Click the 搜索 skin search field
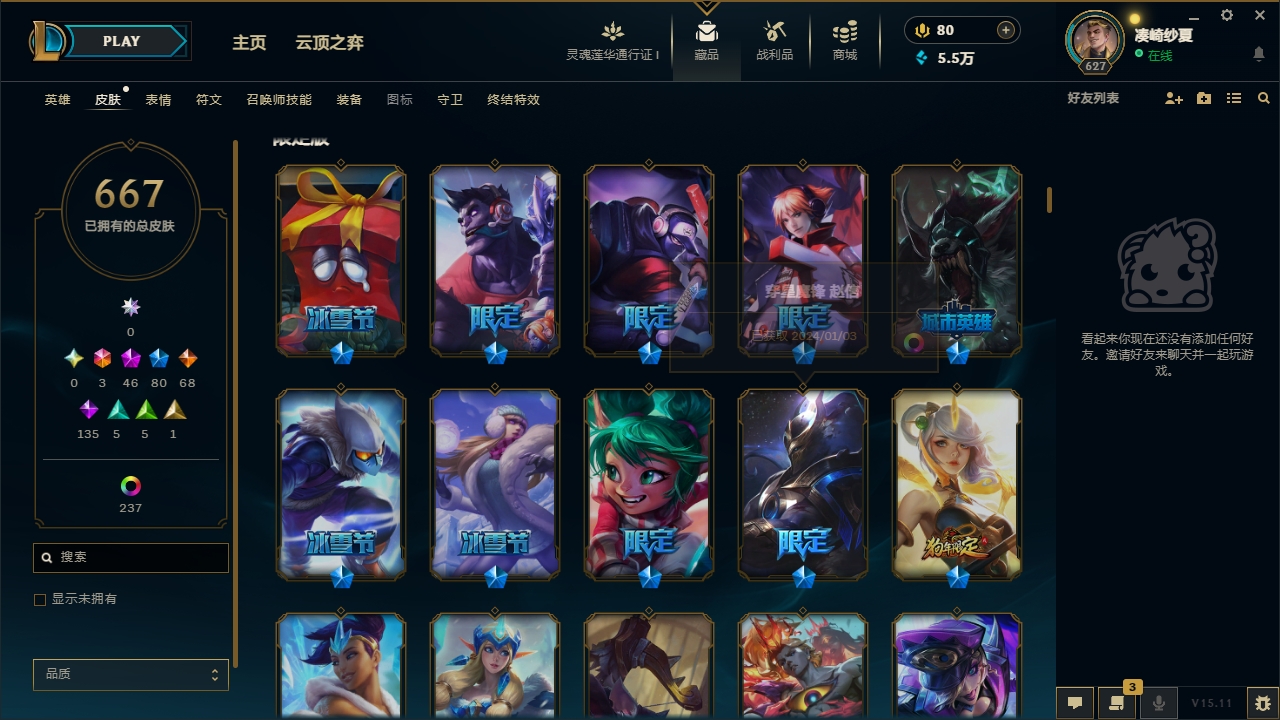Screen dimensions: 1280x720 (131, 557)
